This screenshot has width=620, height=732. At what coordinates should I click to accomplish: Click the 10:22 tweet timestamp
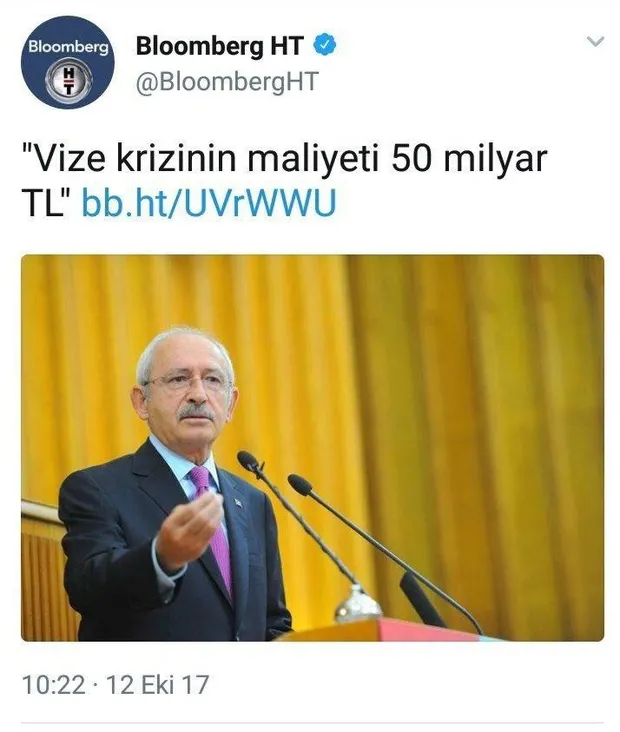tap(54, 685)
